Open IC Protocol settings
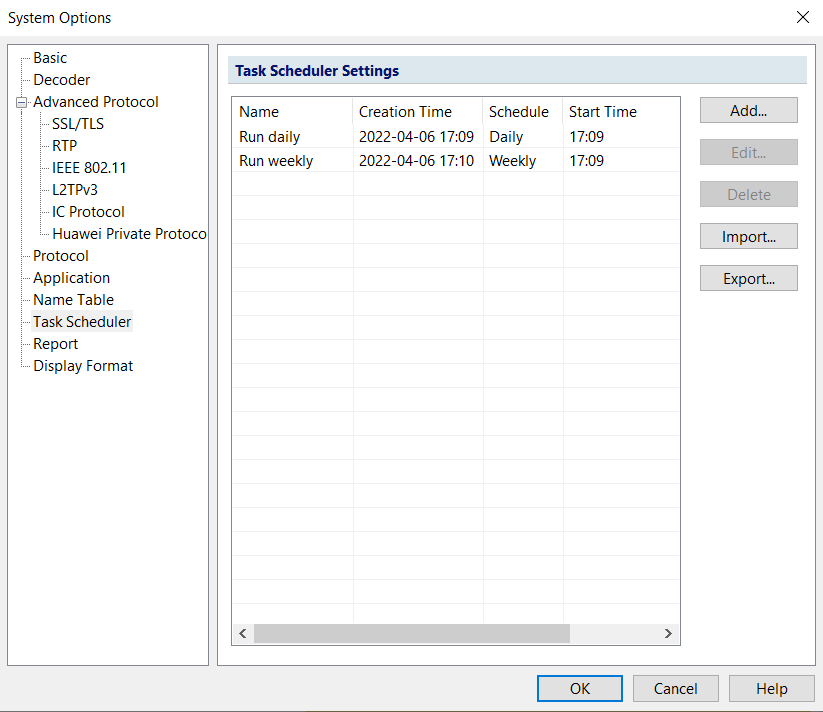Viewport: 823px width, 712px height. pos(88,212)
